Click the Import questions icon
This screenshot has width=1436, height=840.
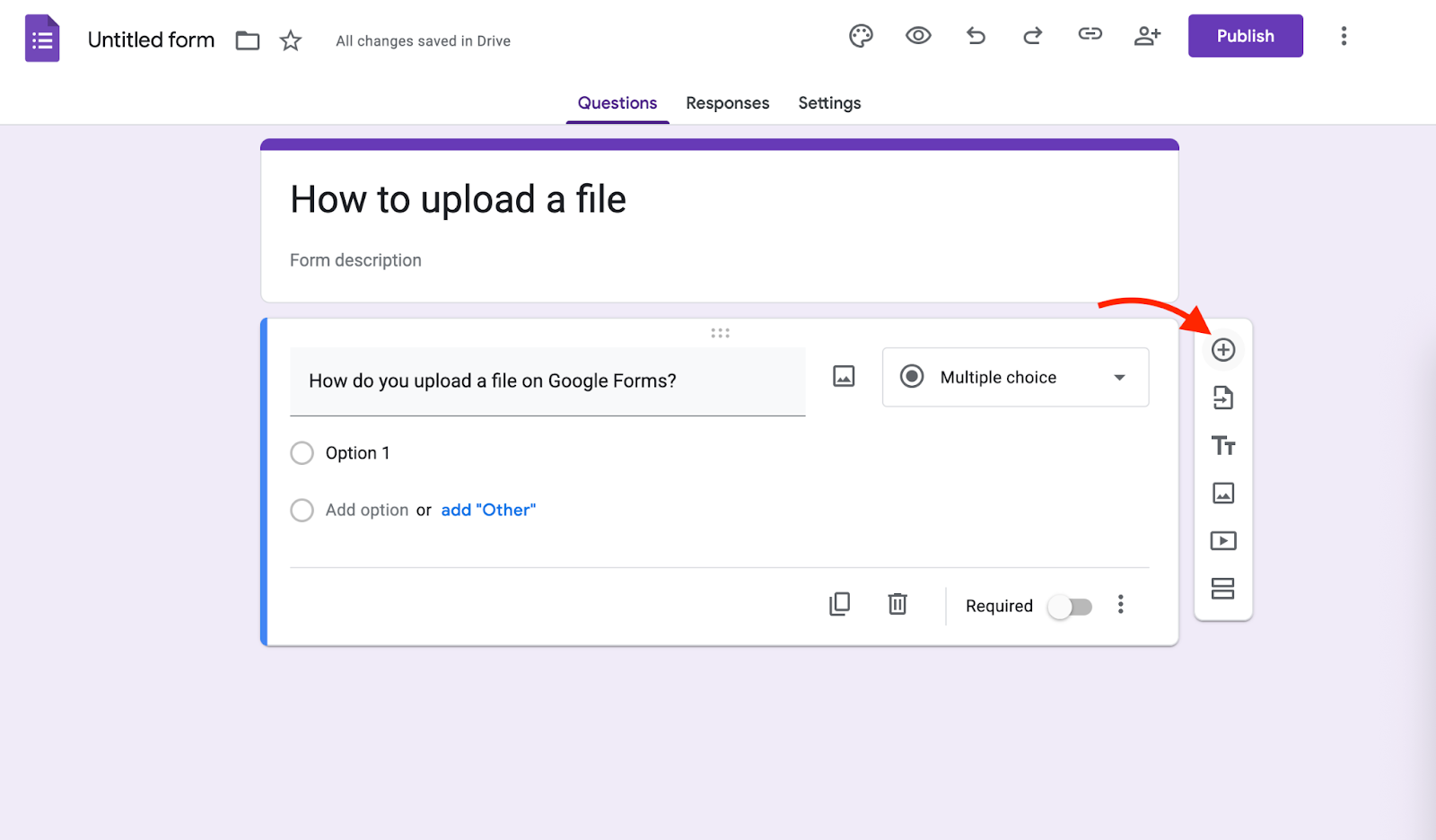[1222, 398]
